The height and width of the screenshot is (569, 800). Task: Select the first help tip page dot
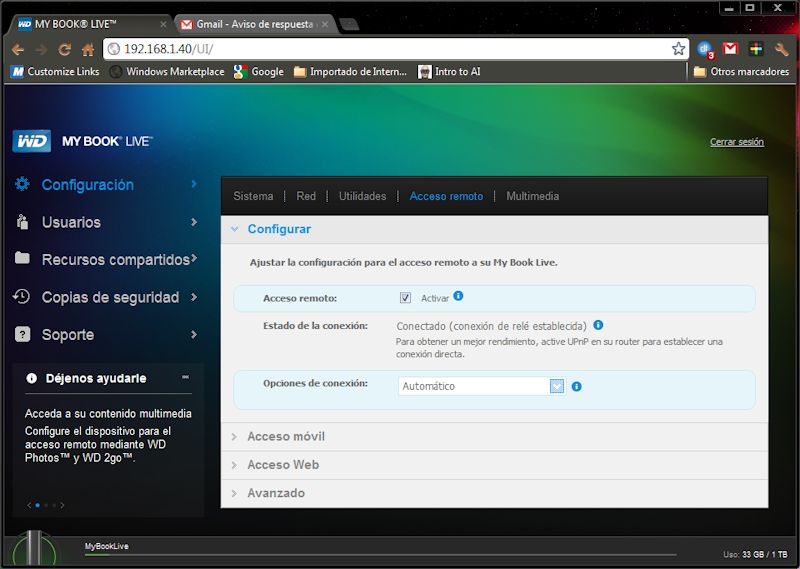click(37, 505)
